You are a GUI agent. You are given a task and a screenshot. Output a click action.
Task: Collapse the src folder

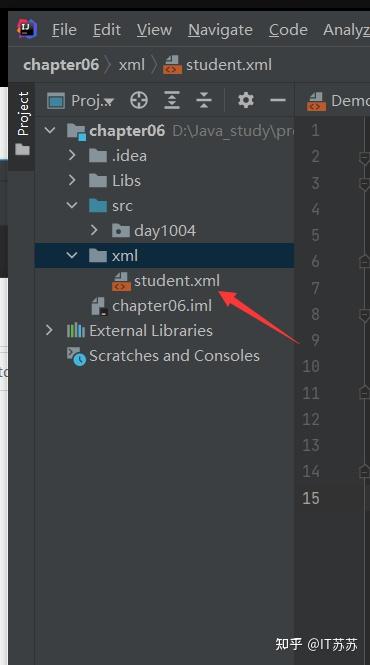click(x=72, y=205)
